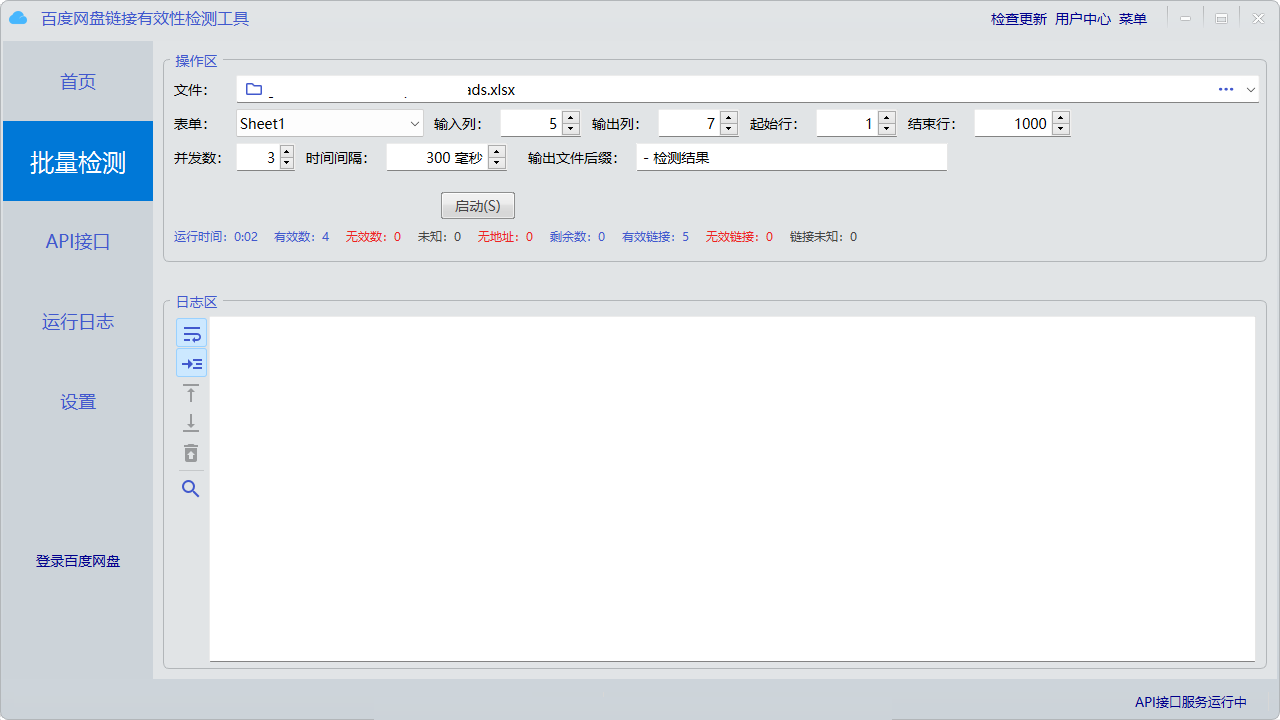Increase 输出列 value with up arrow
The height and width of the screenshot is (720, 1280).
coord(729,118)
